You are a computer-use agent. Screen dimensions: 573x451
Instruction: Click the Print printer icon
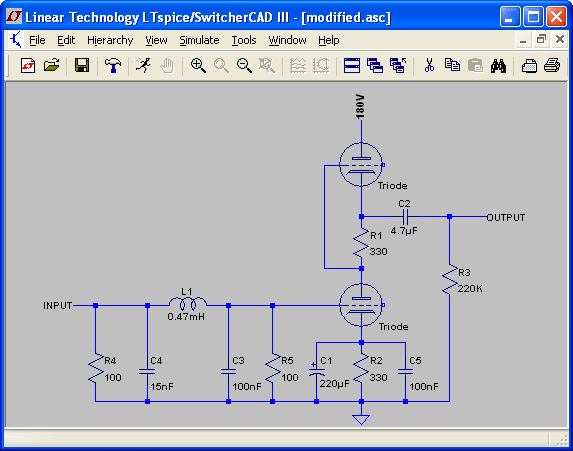[552, 66]
